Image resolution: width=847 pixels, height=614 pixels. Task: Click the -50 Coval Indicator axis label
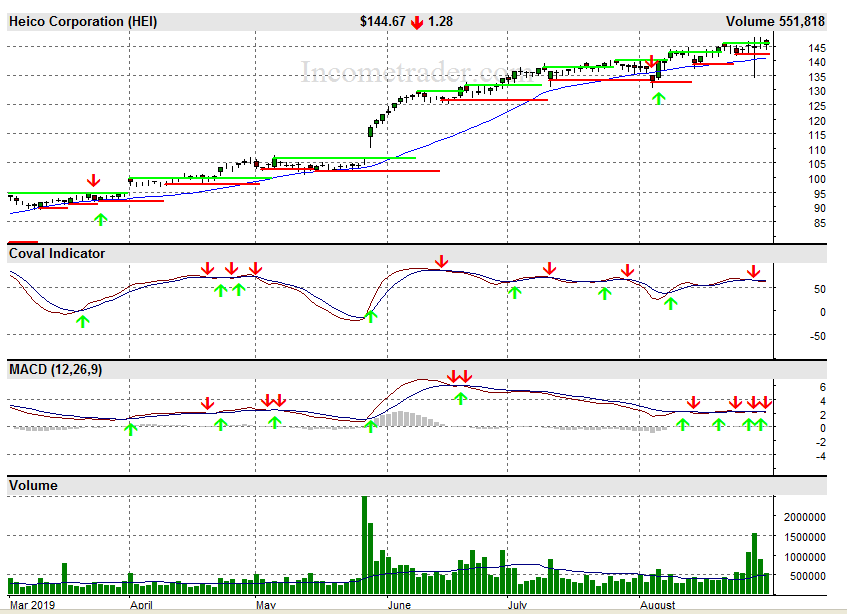coord(817,336)
